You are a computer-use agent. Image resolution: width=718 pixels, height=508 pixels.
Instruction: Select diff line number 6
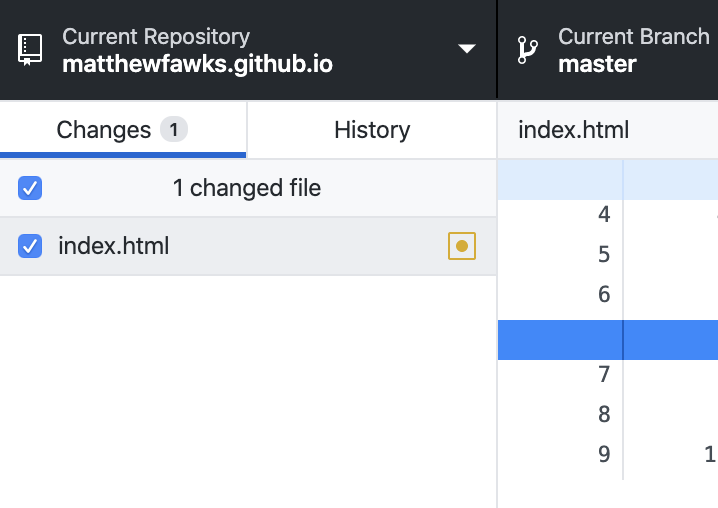(604, 294)
